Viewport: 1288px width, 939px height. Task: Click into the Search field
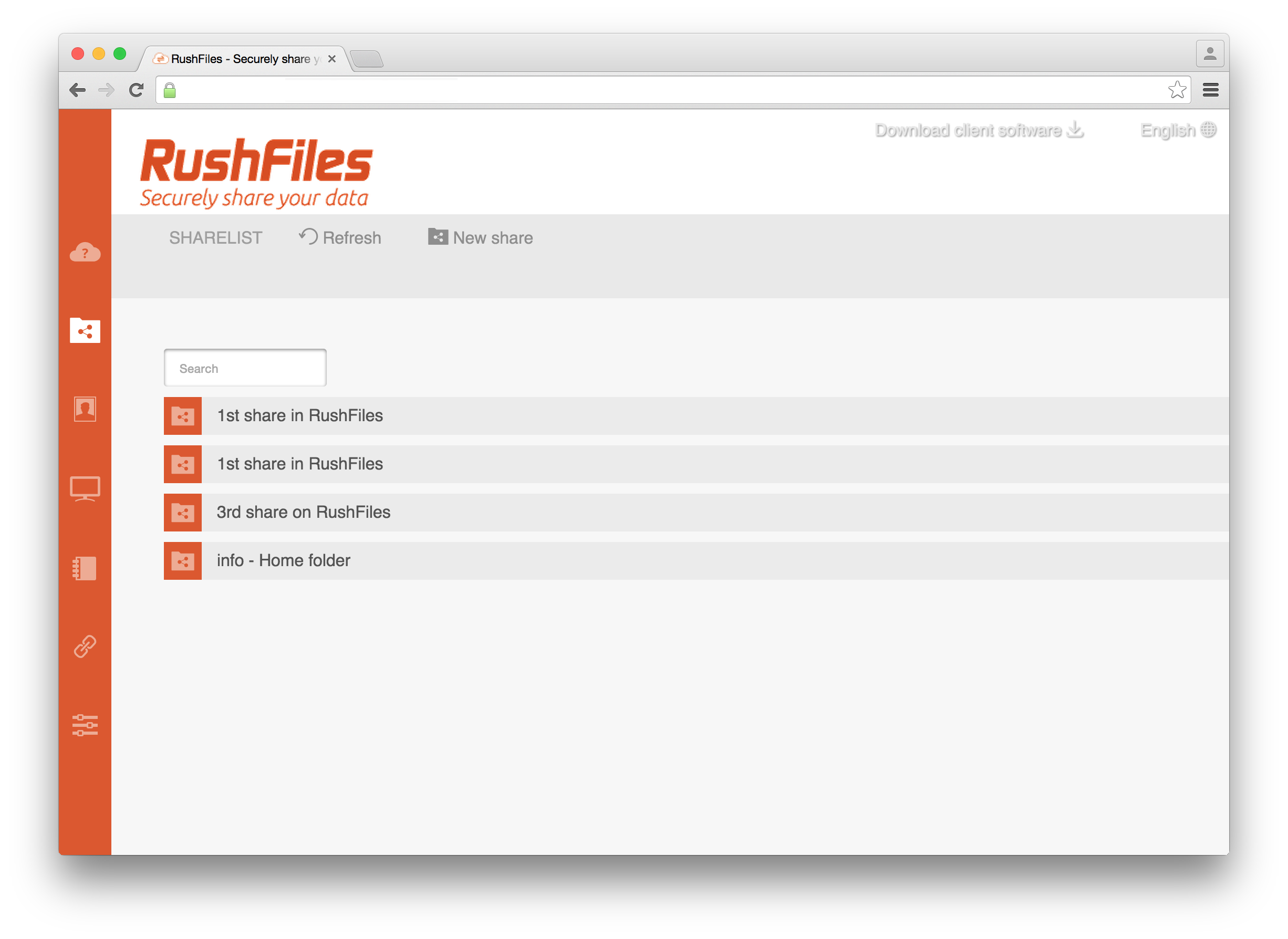coord(245,368)
